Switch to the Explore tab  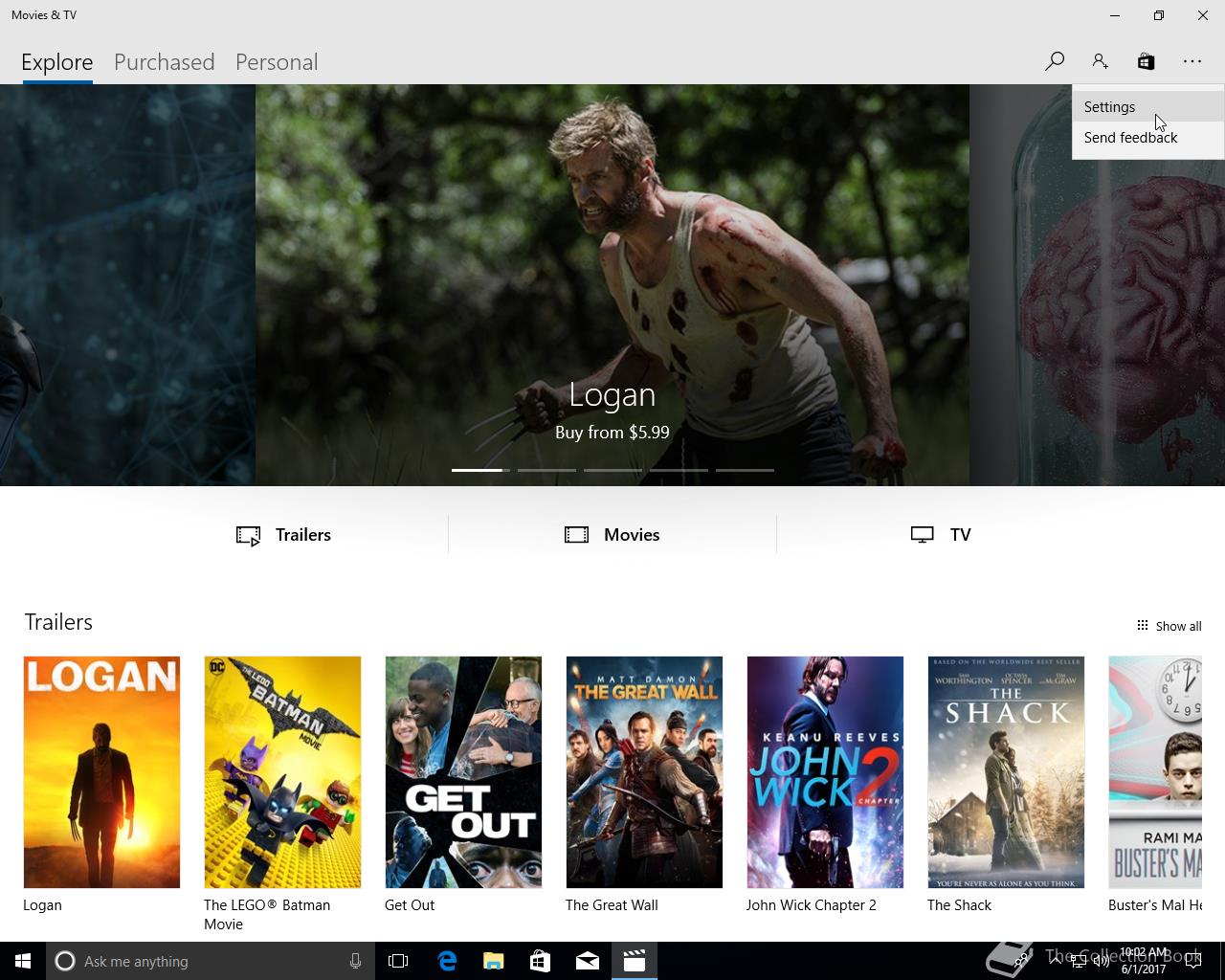[x=57, y=62]
